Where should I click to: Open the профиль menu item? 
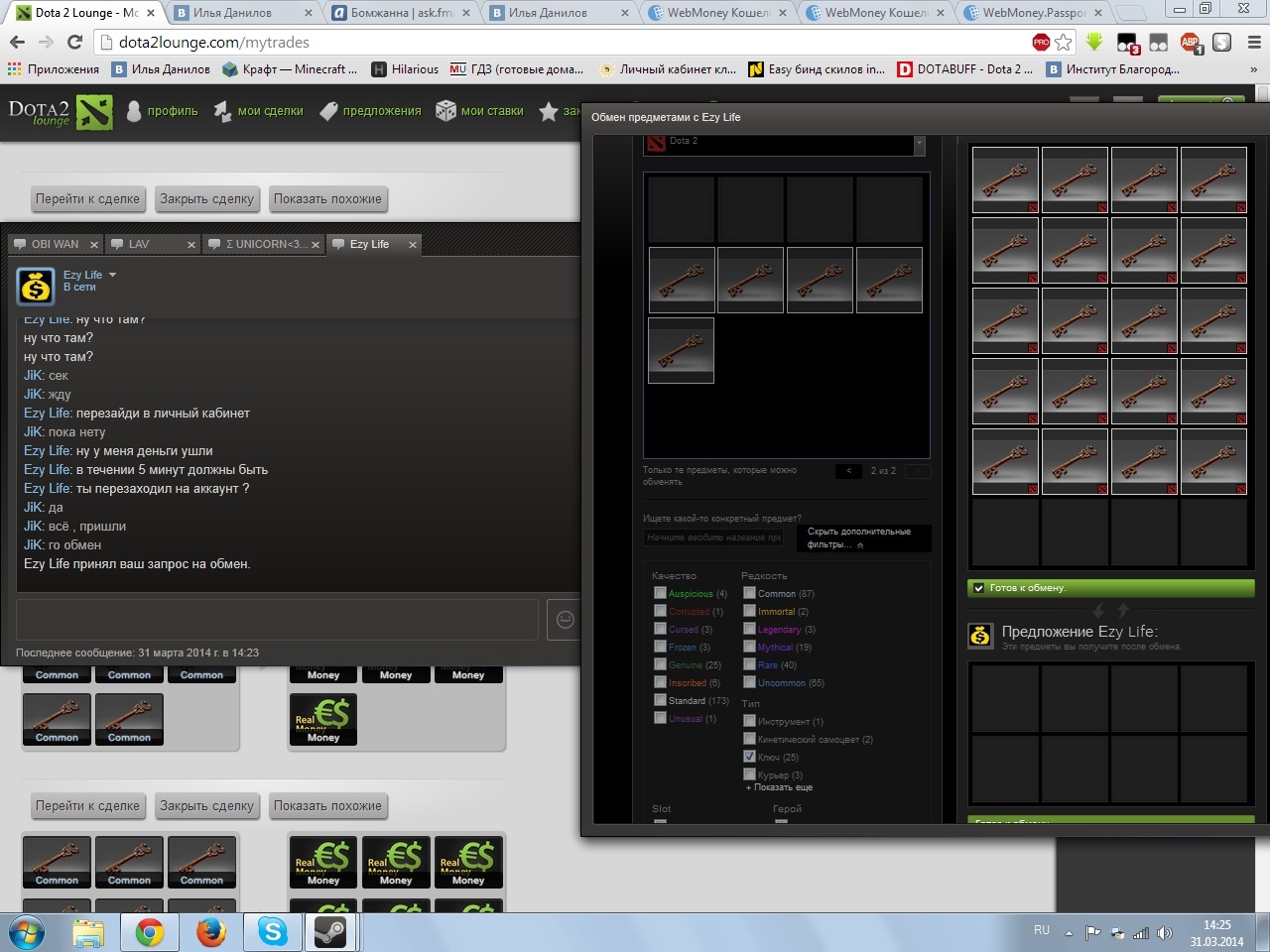tap(163, 111)
